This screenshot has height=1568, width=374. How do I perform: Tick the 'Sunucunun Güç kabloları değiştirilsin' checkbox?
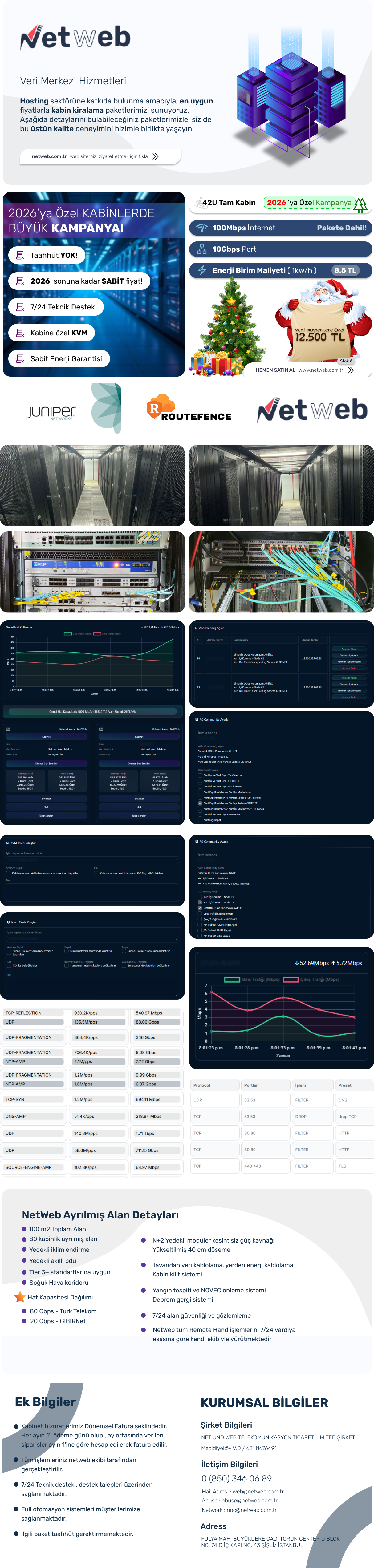click(124, 965)
